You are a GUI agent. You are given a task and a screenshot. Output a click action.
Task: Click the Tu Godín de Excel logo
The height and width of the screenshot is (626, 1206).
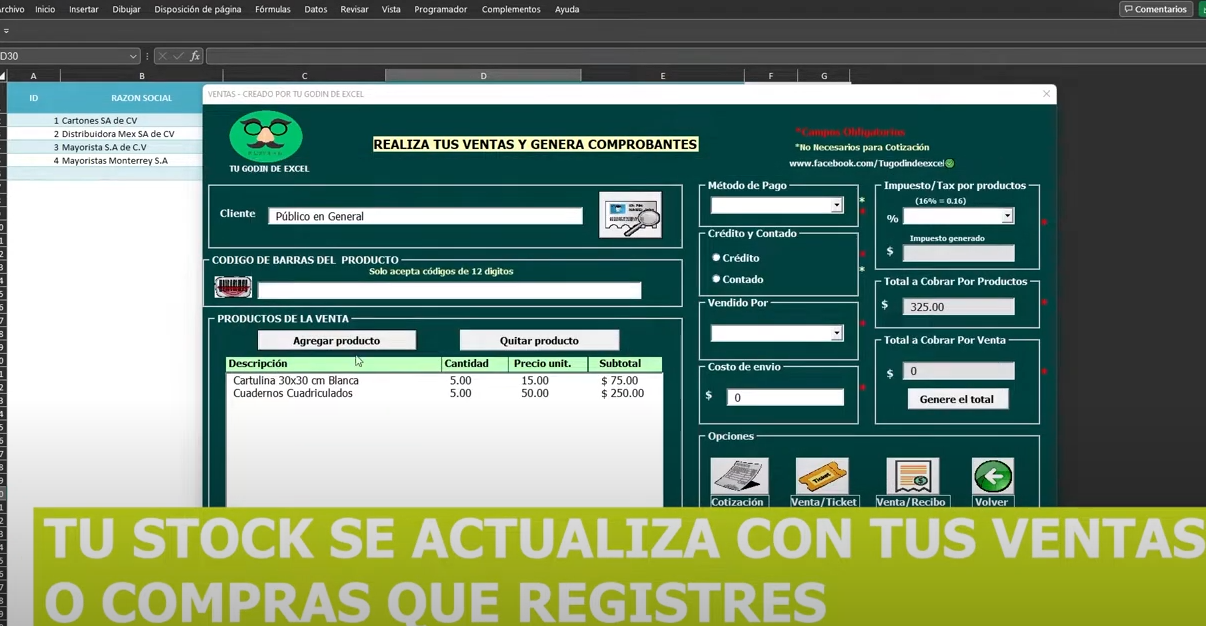[265, 135]
